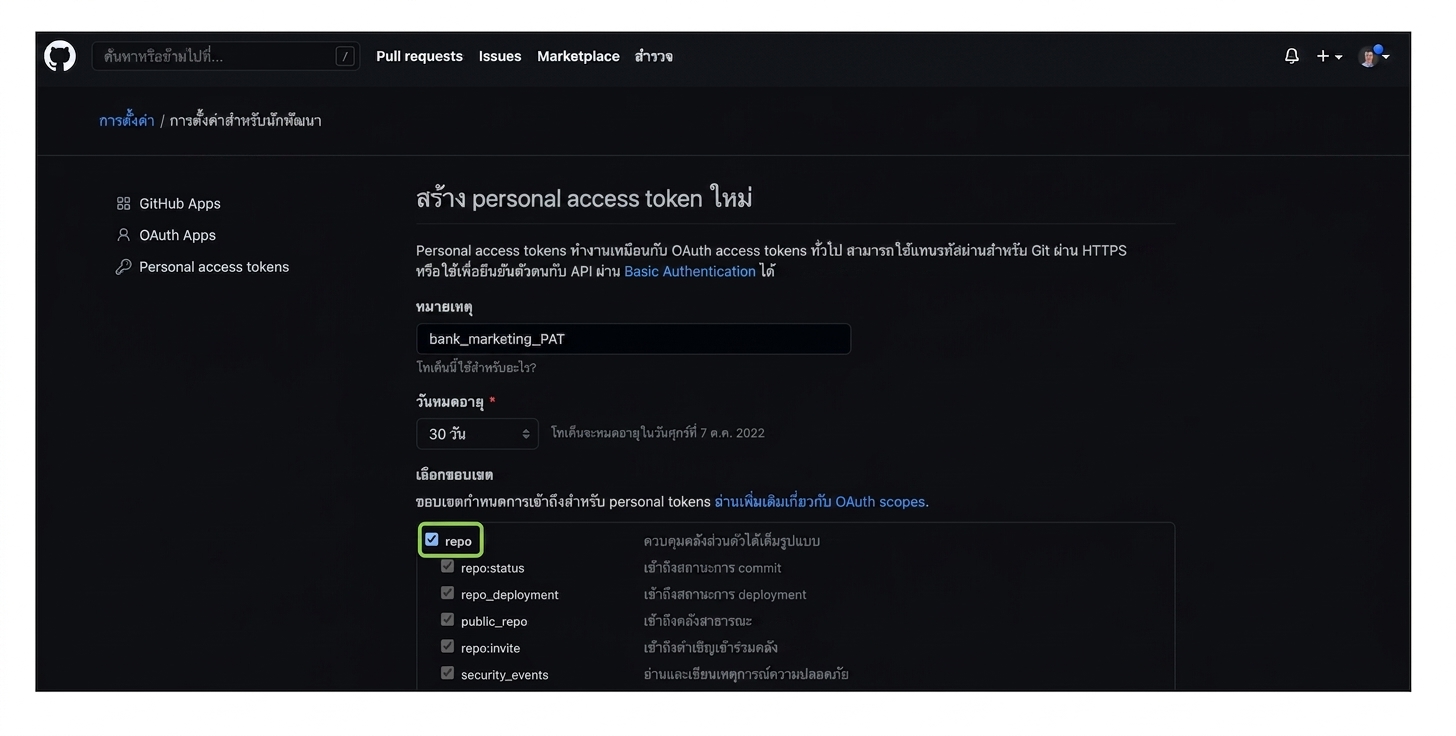Viewport: 1456px width, 736px height.
Task: Toggle the security_events checkbox
Action: pyautogui.click(x=447, y=673)
